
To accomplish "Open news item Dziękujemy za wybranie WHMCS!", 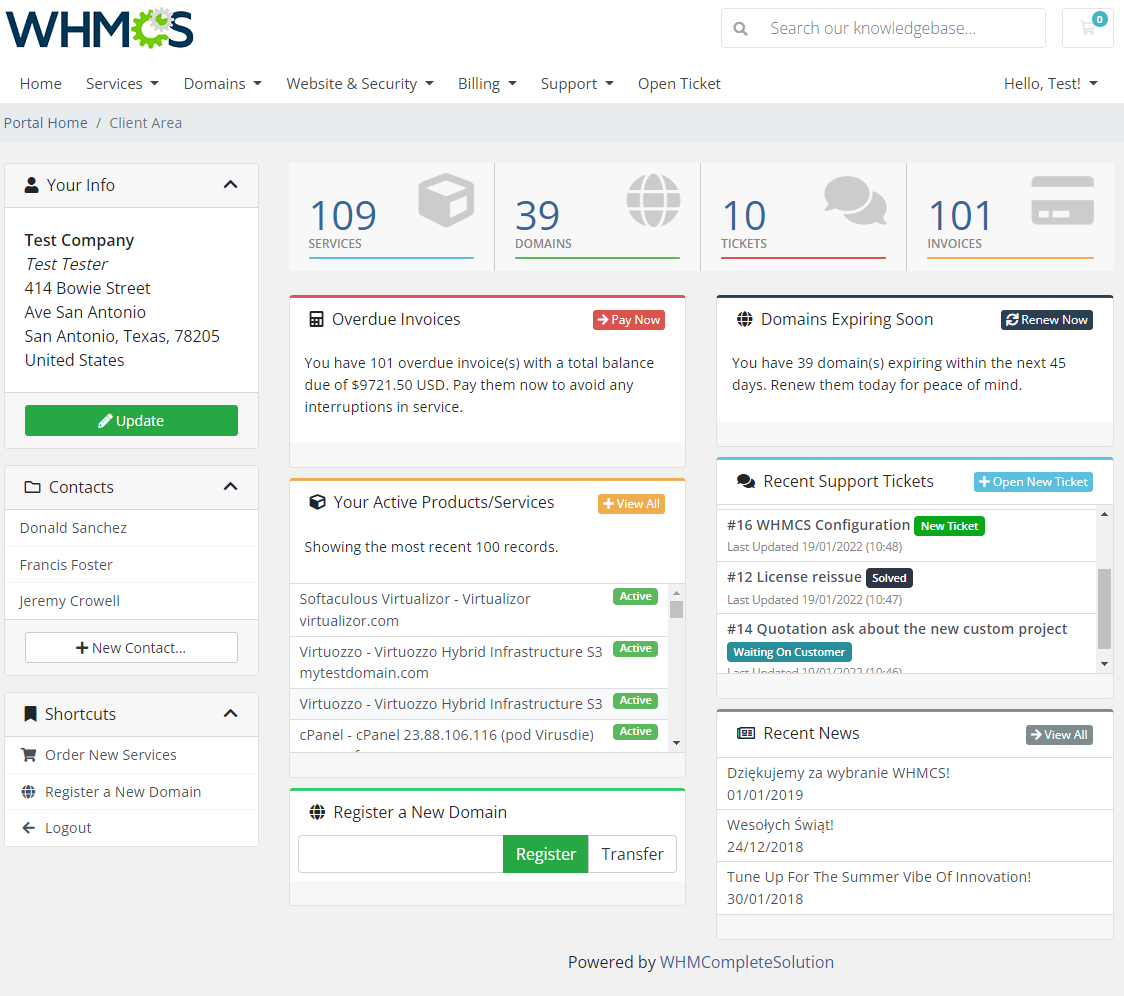I will tap(915, 783).
